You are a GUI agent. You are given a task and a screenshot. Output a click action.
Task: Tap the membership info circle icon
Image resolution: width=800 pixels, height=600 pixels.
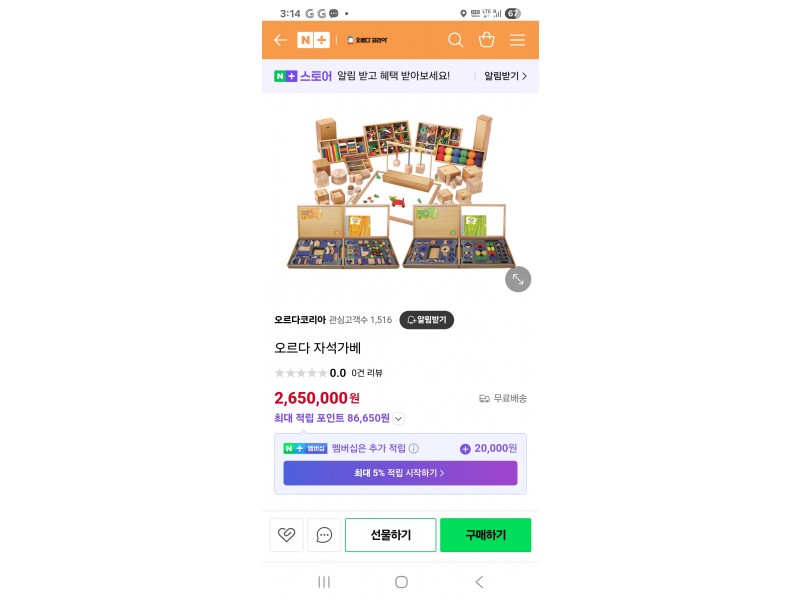pyautogui.click(x=414, y=448)
